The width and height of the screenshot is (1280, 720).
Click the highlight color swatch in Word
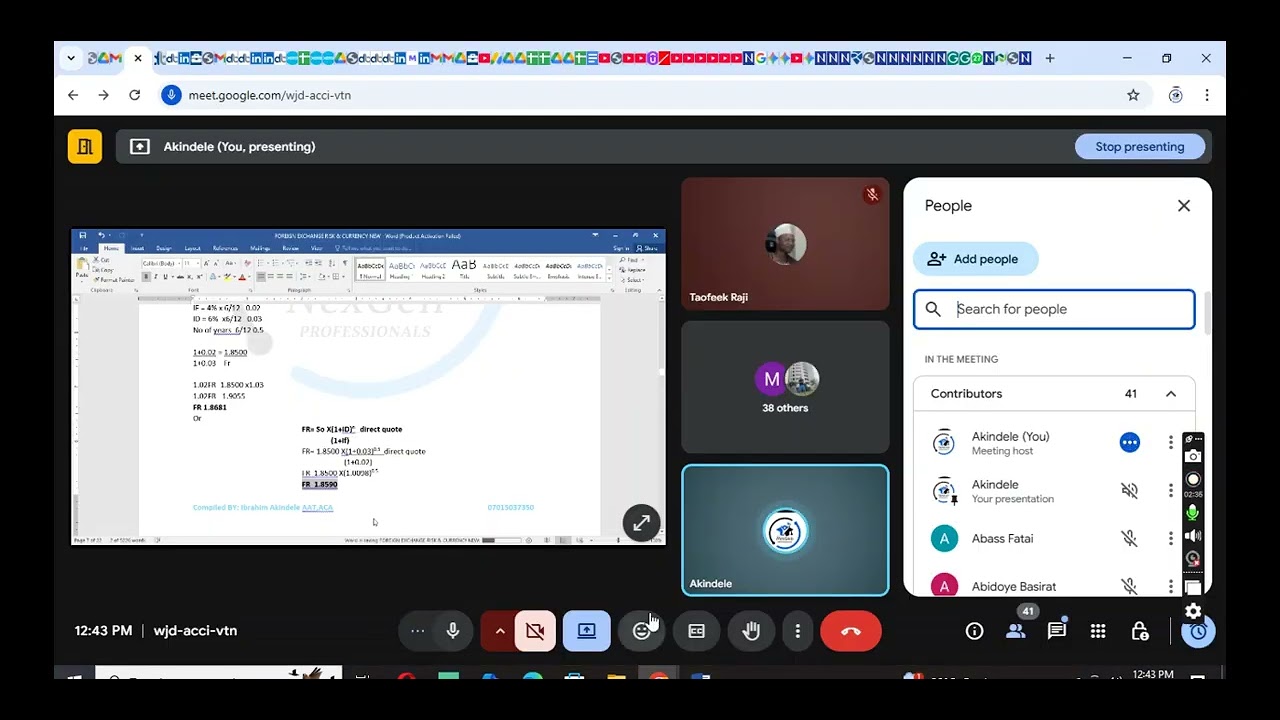[228, 277]
